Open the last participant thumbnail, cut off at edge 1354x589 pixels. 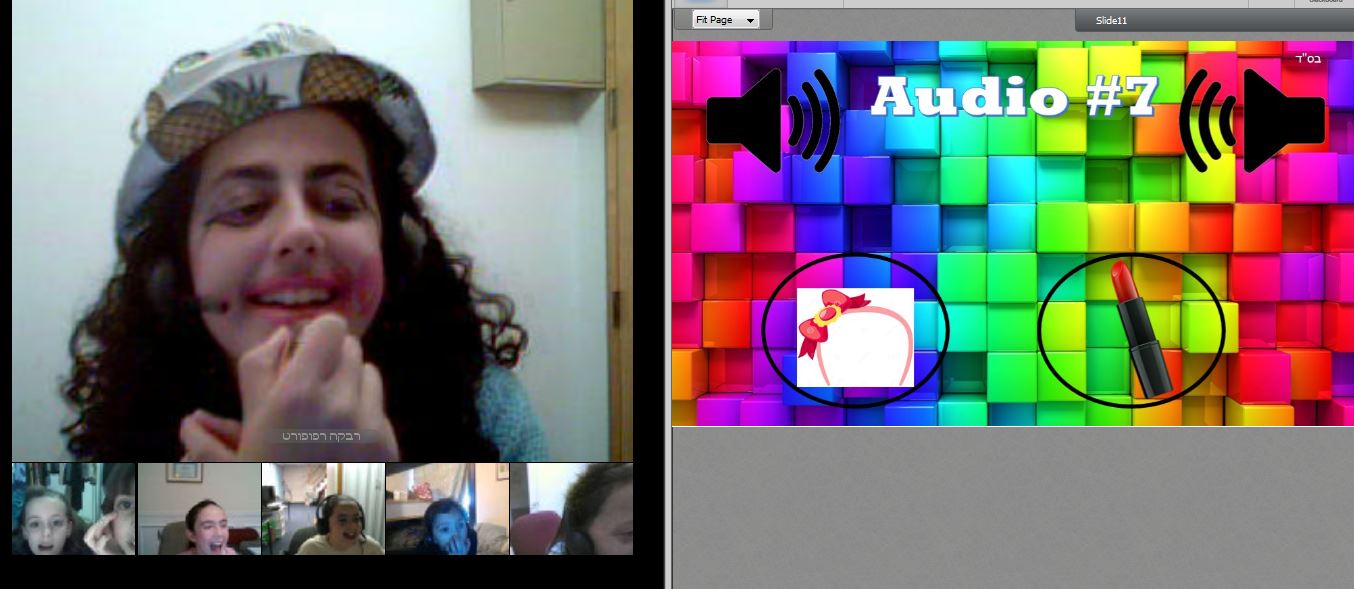point(571,509)
